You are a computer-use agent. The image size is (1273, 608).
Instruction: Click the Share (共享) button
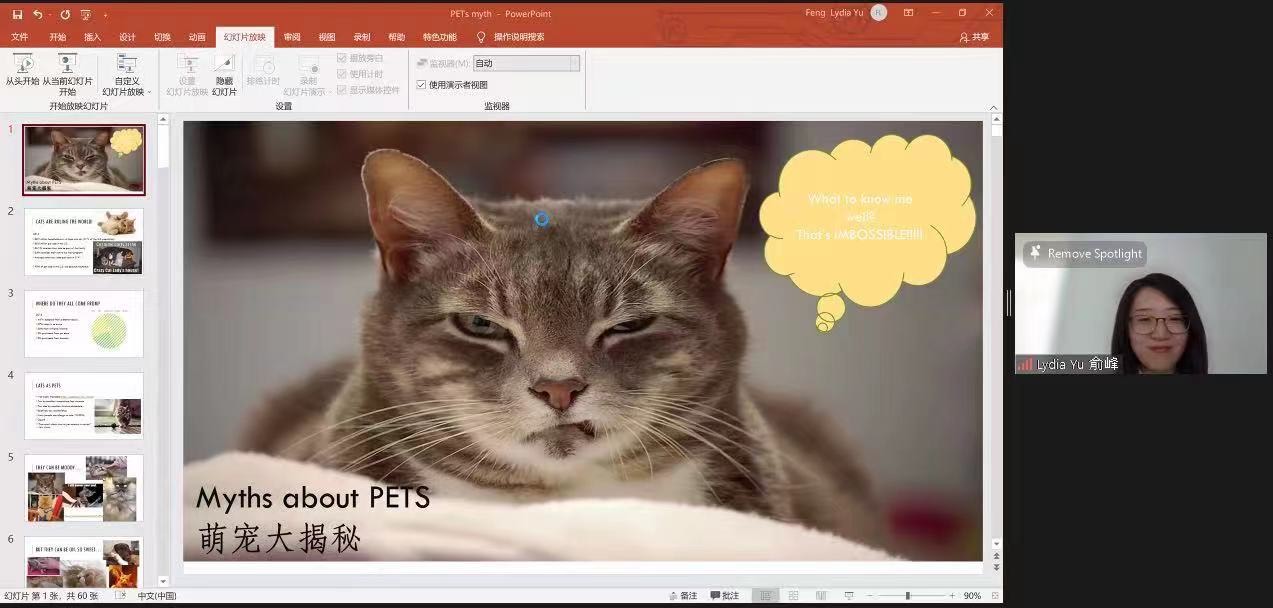tap(974, 37)
